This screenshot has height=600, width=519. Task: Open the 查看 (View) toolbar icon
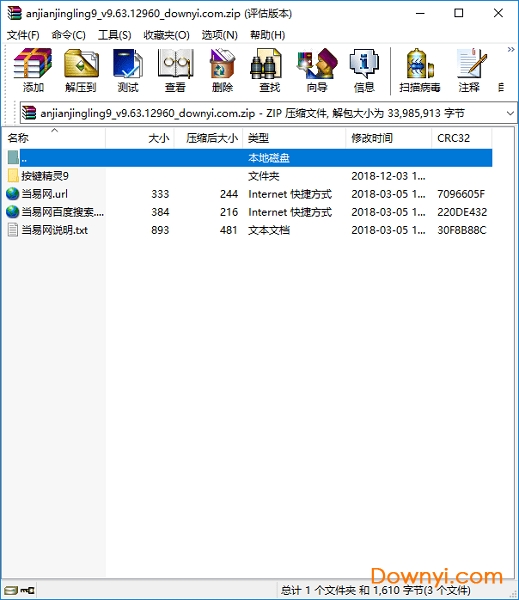(175, 71)
